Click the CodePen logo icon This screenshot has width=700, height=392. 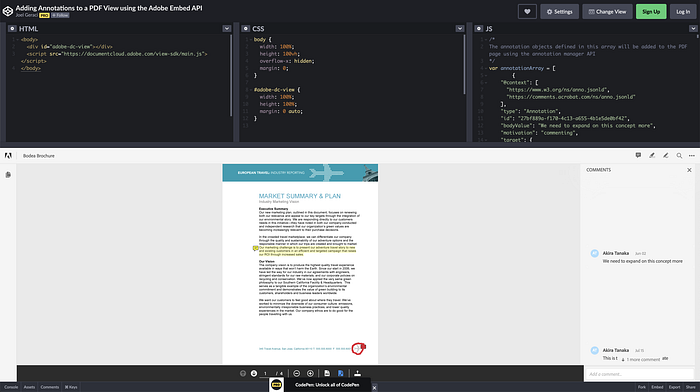[x=8, y=11]
